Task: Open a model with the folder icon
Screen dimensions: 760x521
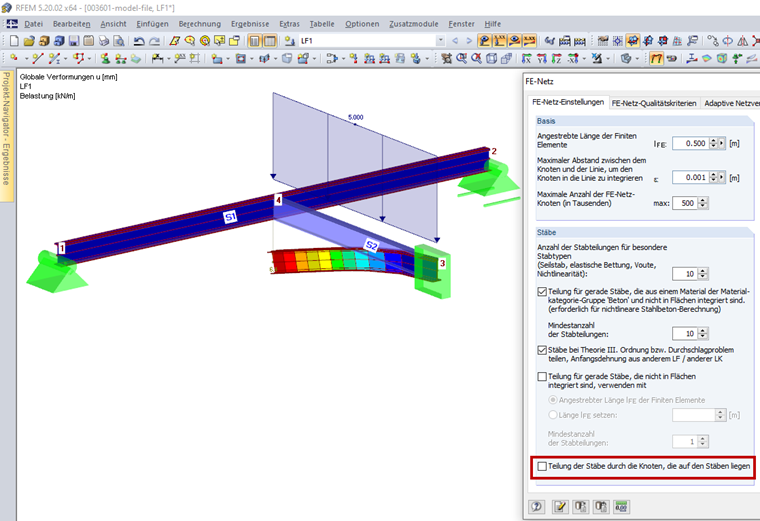Action: pyautogui.click(x=29, y=41)
